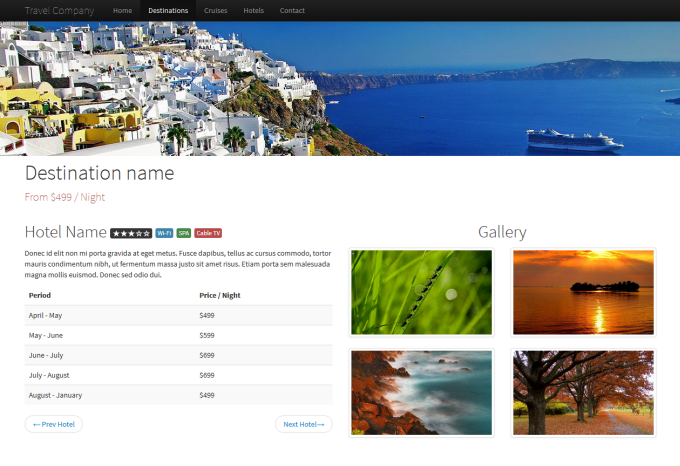Select the May - June period cell

[x=46, y=335]
